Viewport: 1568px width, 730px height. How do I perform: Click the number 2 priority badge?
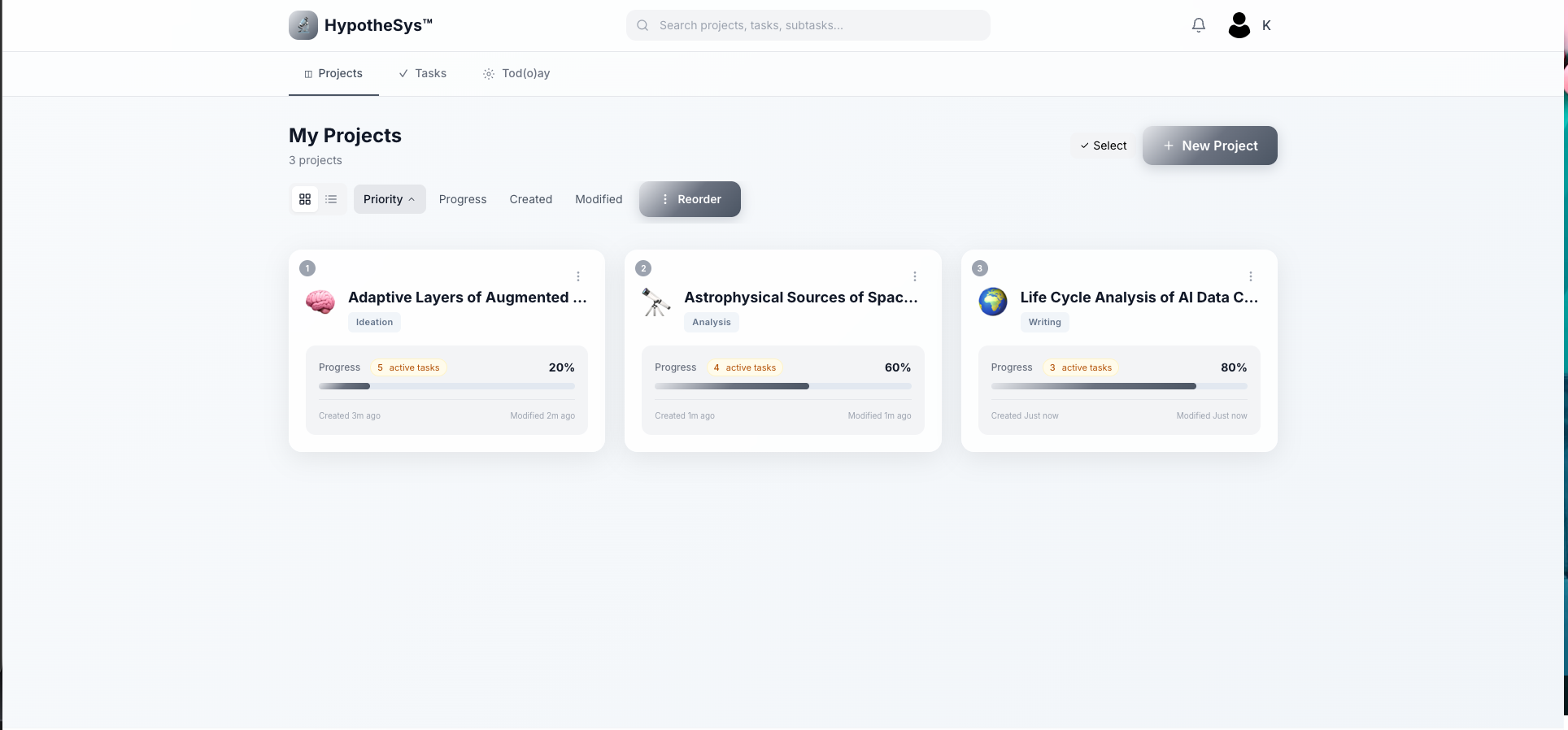coord(643,268)
